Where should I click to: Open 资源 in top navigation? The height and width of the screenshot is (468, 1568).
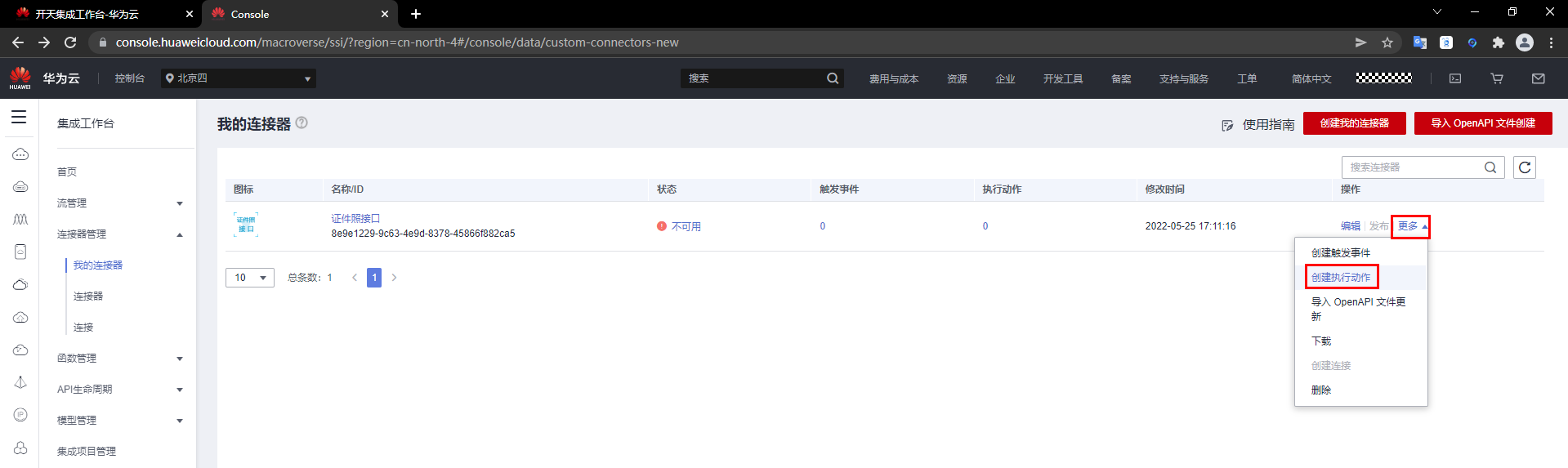(x=957, y=79)
